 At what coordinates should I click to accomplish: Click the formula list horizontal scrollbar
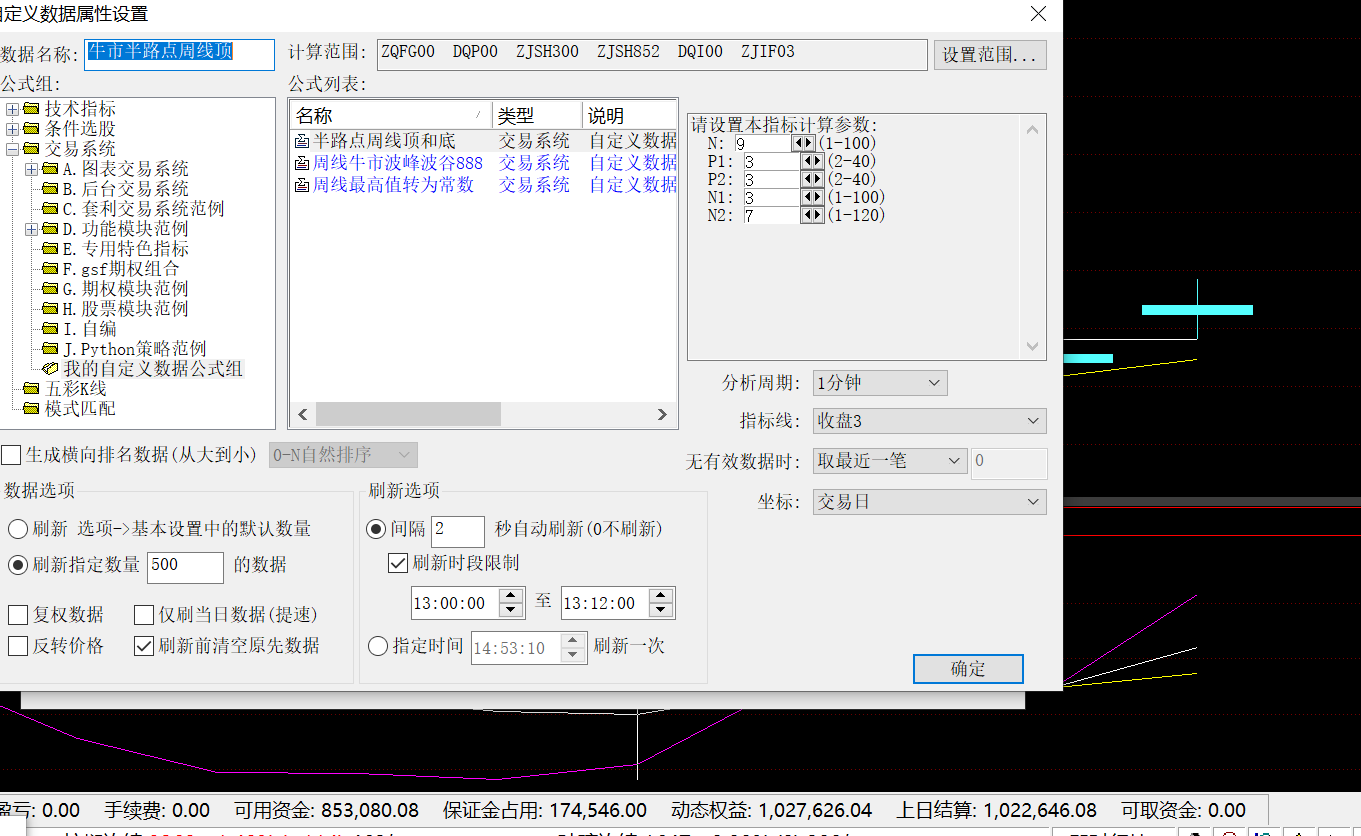click(408, 414)
